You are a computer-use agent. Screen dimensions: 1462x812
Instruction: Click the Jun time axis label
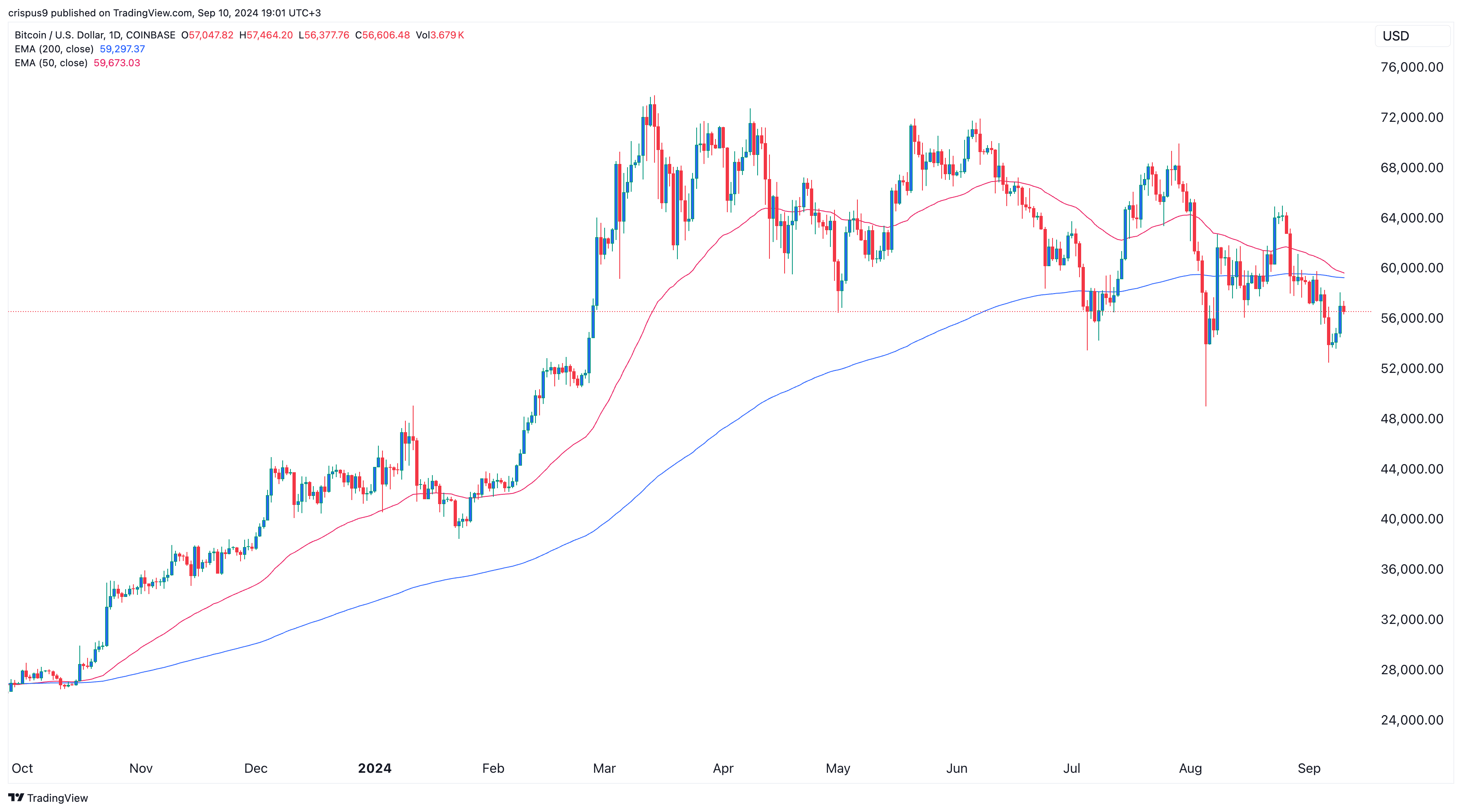[x=957, y=768]
